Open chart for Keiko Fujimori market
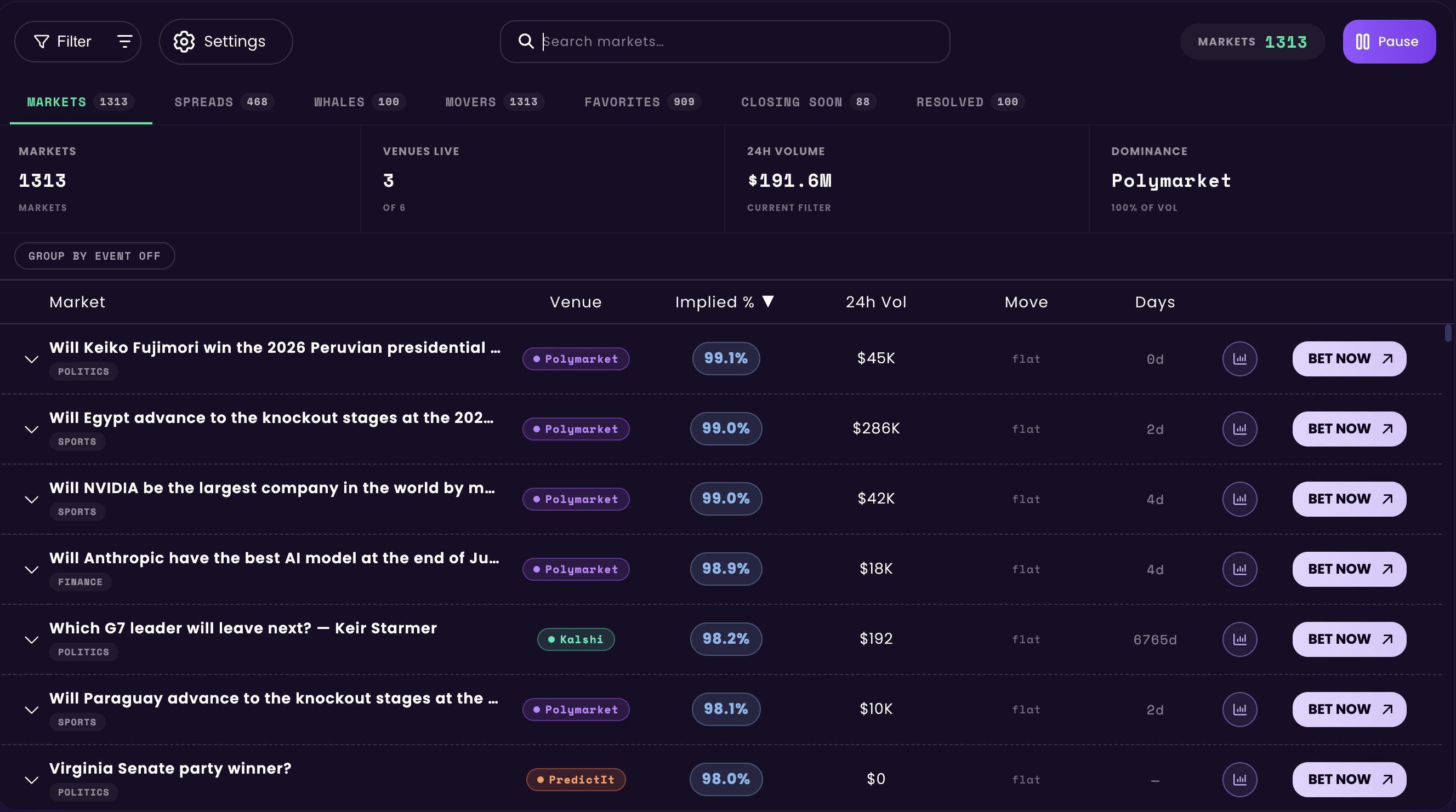 point(1239,359)
